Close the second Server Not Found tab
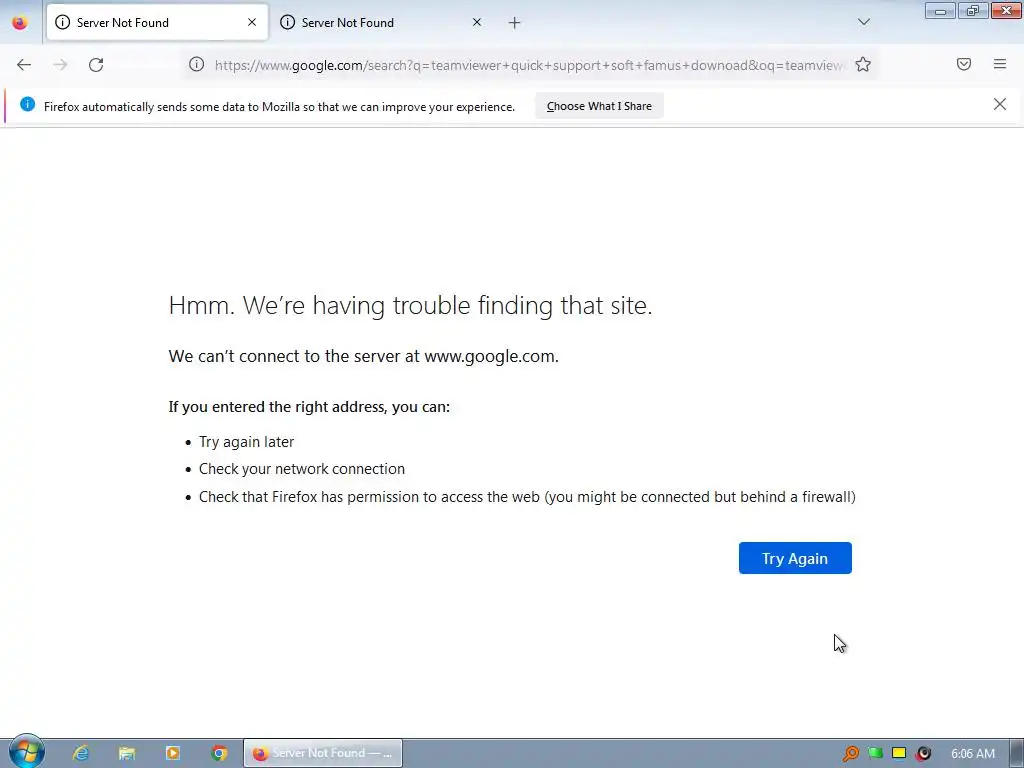This screenshot has height=768, width=1024. pos(477,22)
